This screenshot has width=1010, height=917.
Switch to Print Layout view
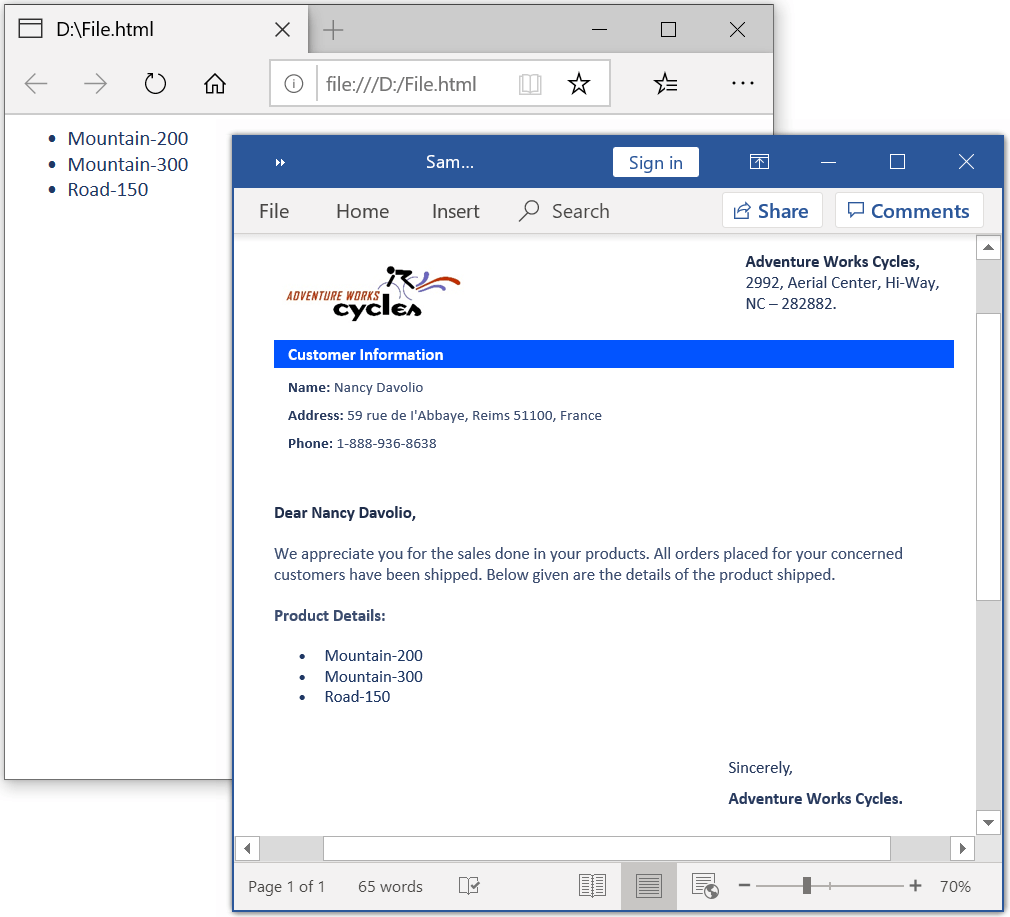pyautogui.click(x=649, y=887)
